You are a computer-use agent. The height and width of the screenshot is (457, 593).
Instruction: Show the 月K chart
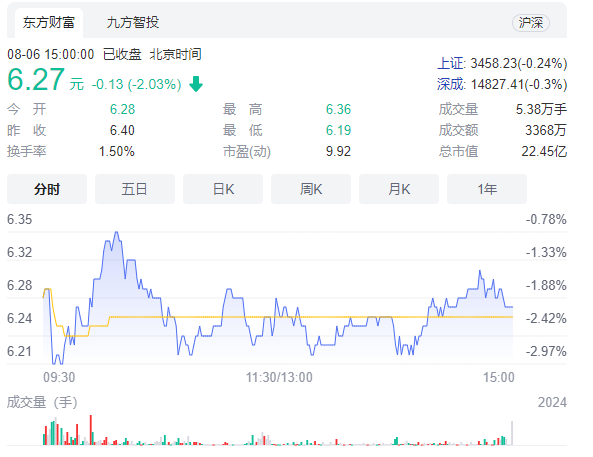pos(399,189)
